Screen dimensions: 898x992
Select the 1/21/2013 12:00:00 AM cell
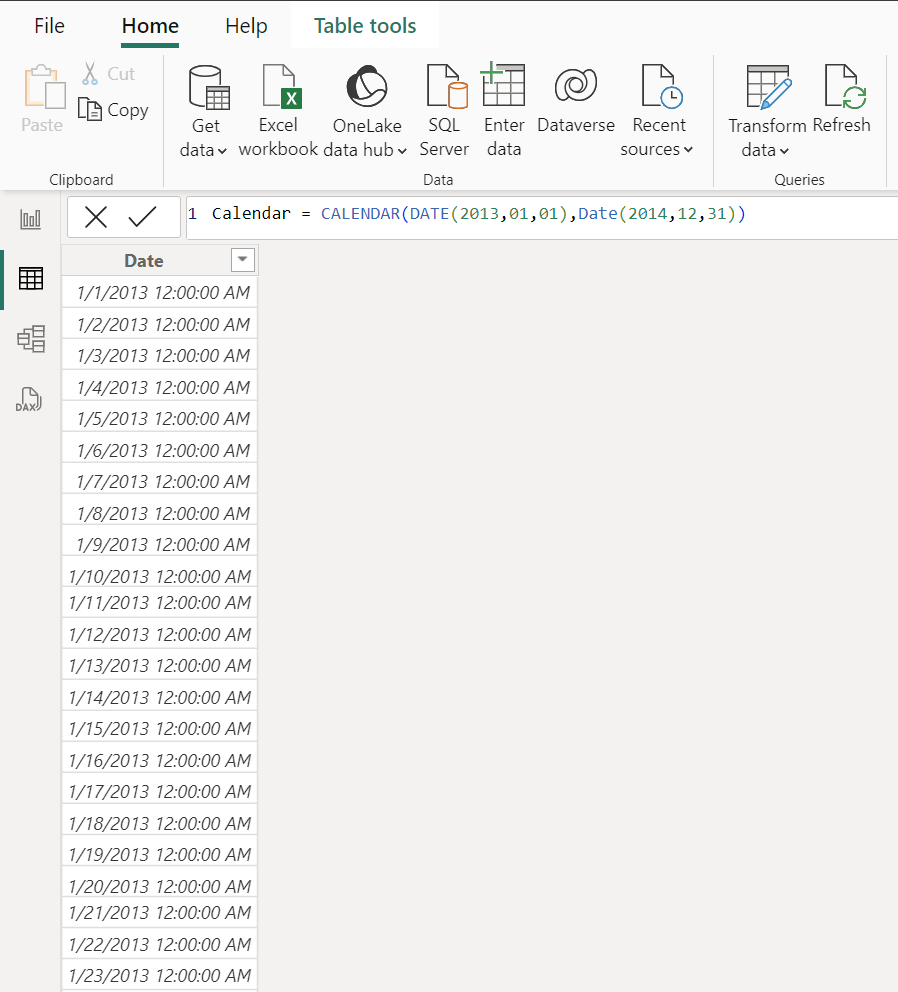pos(159,912)
